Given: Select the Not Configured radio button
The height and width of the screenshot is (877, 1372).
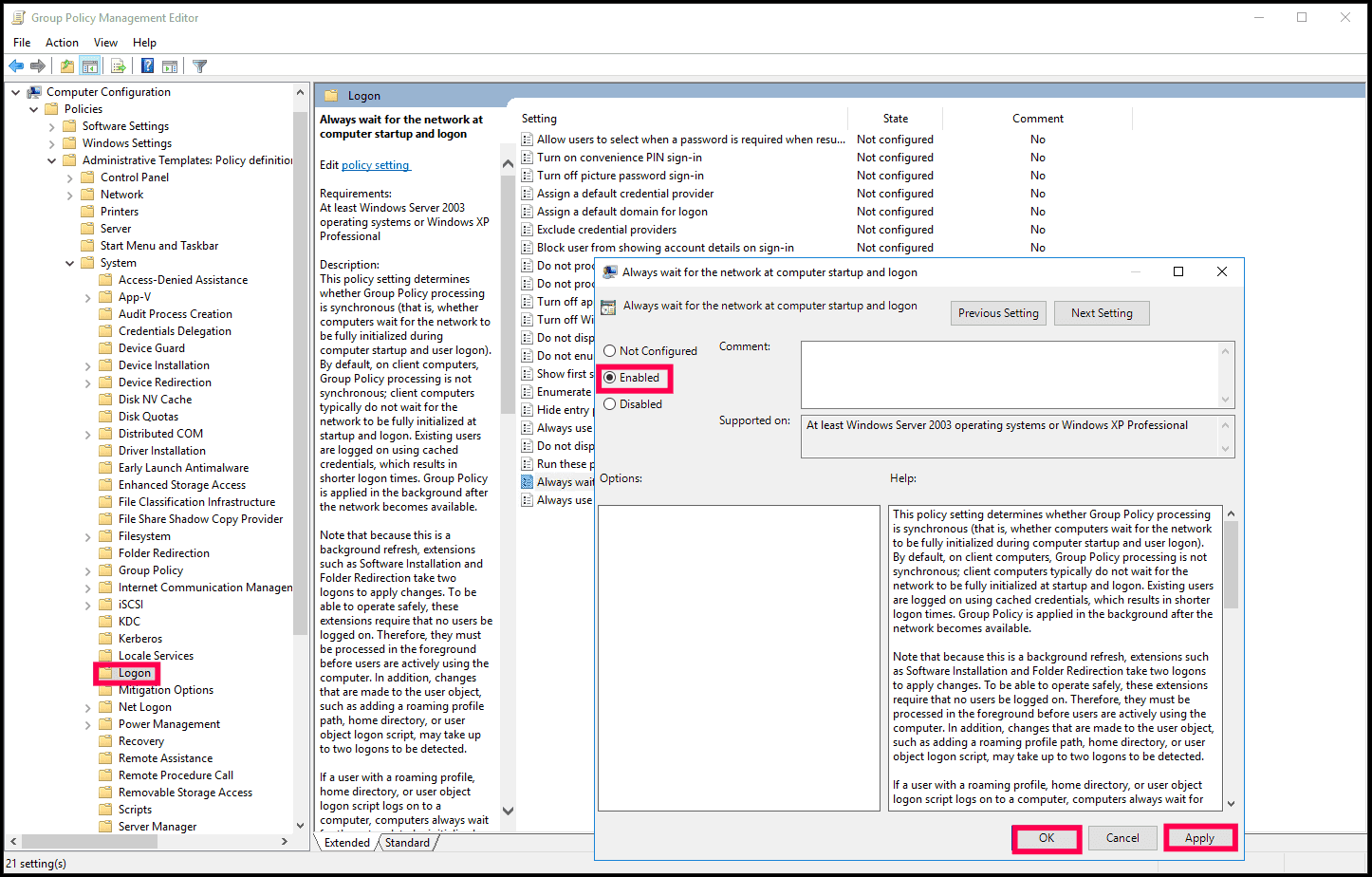Looking at the screenshot, I should pyautogui.click(x=610, y=351).
